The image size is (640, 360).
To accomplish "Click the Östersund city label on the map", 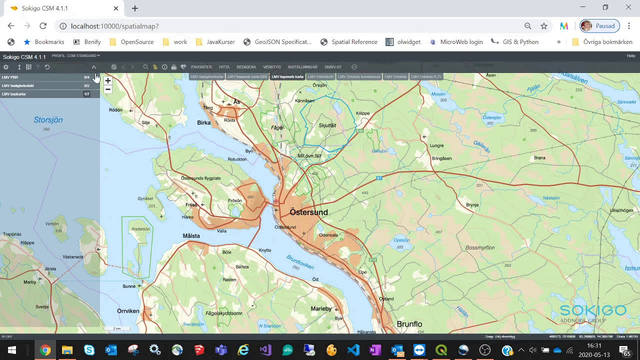I will pos(309,212).
